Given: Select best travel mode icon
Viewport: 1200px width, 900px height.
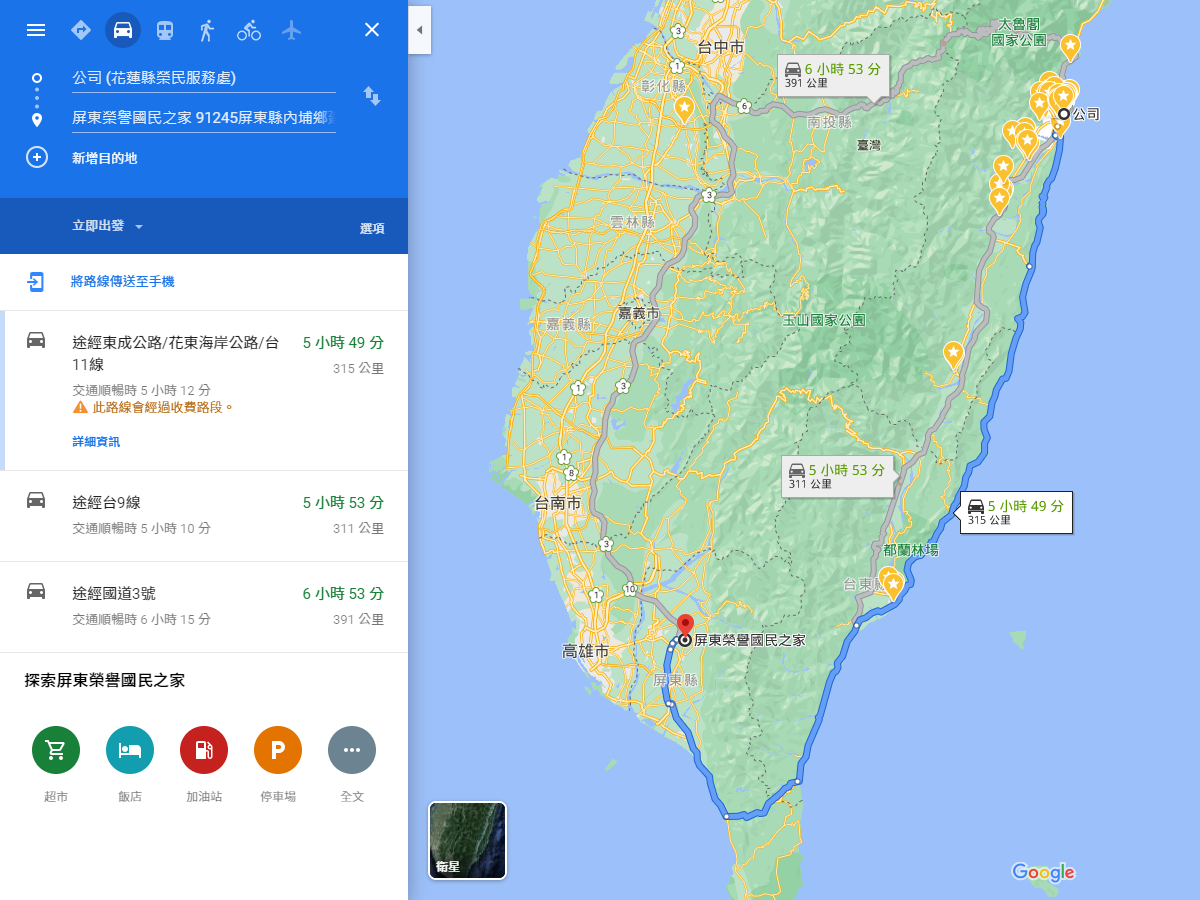Looking at the screenshot, I should pos(81,30).
